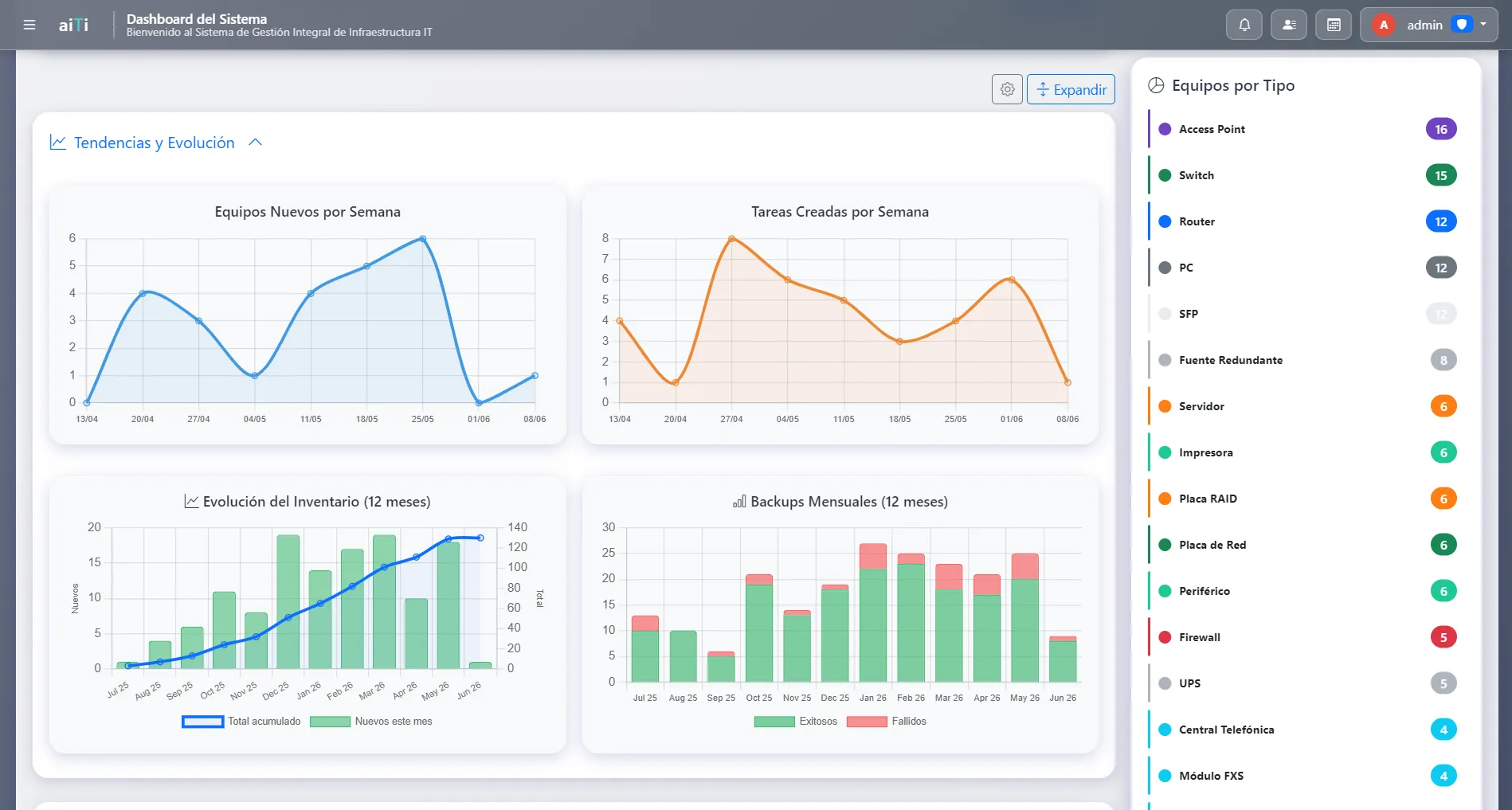Toggle Exitosos legend item
This screenshot has width=1512, height=810.
click(x=796, y=722)
